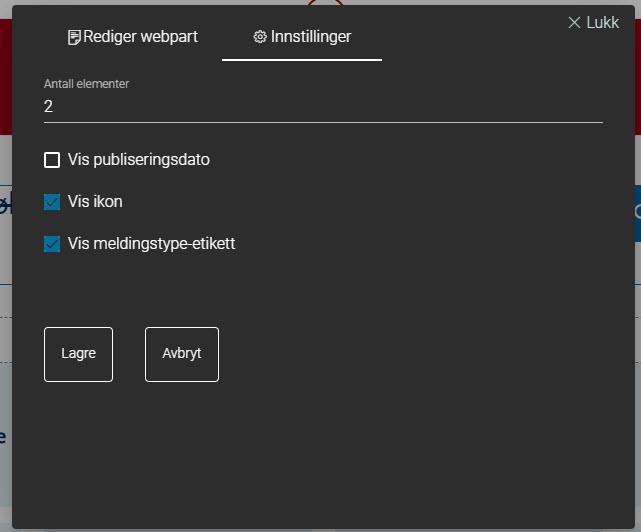Click the X icon beside Lukk
641x532 pixels.
574,23
